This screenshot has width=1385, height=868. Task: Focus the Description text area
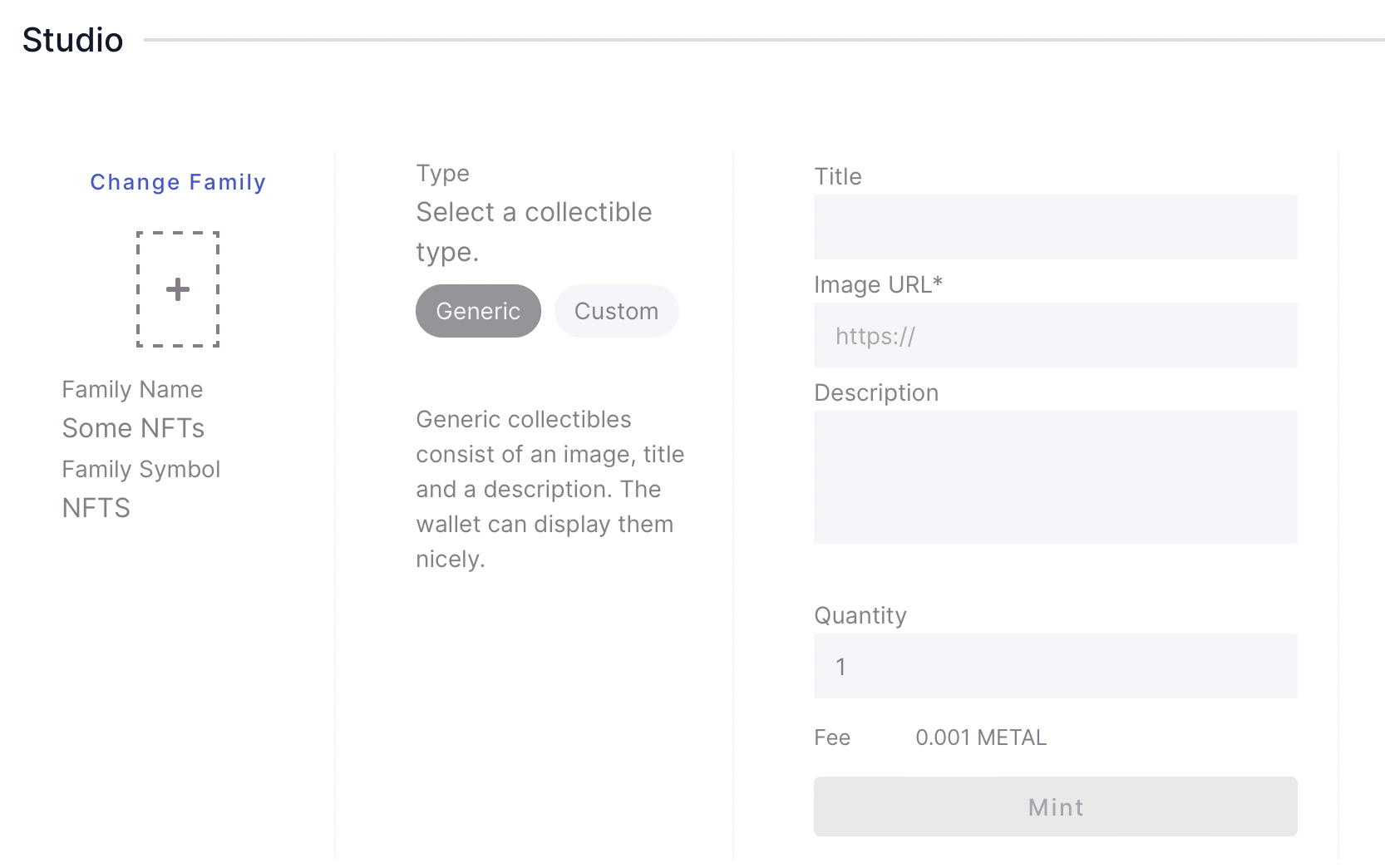(1055, 477)
